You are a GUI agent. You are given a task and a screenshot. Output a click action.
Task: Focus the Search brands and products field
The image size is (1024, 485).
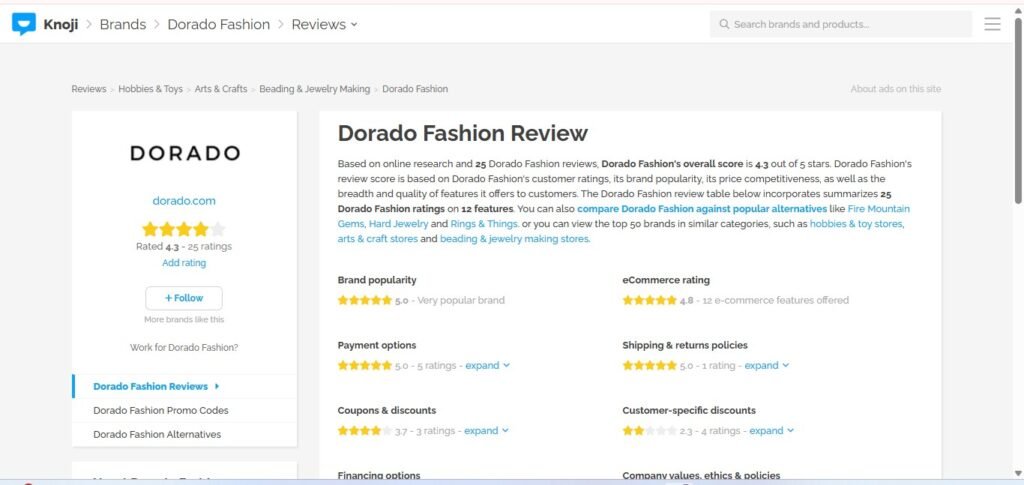point(841,24)
